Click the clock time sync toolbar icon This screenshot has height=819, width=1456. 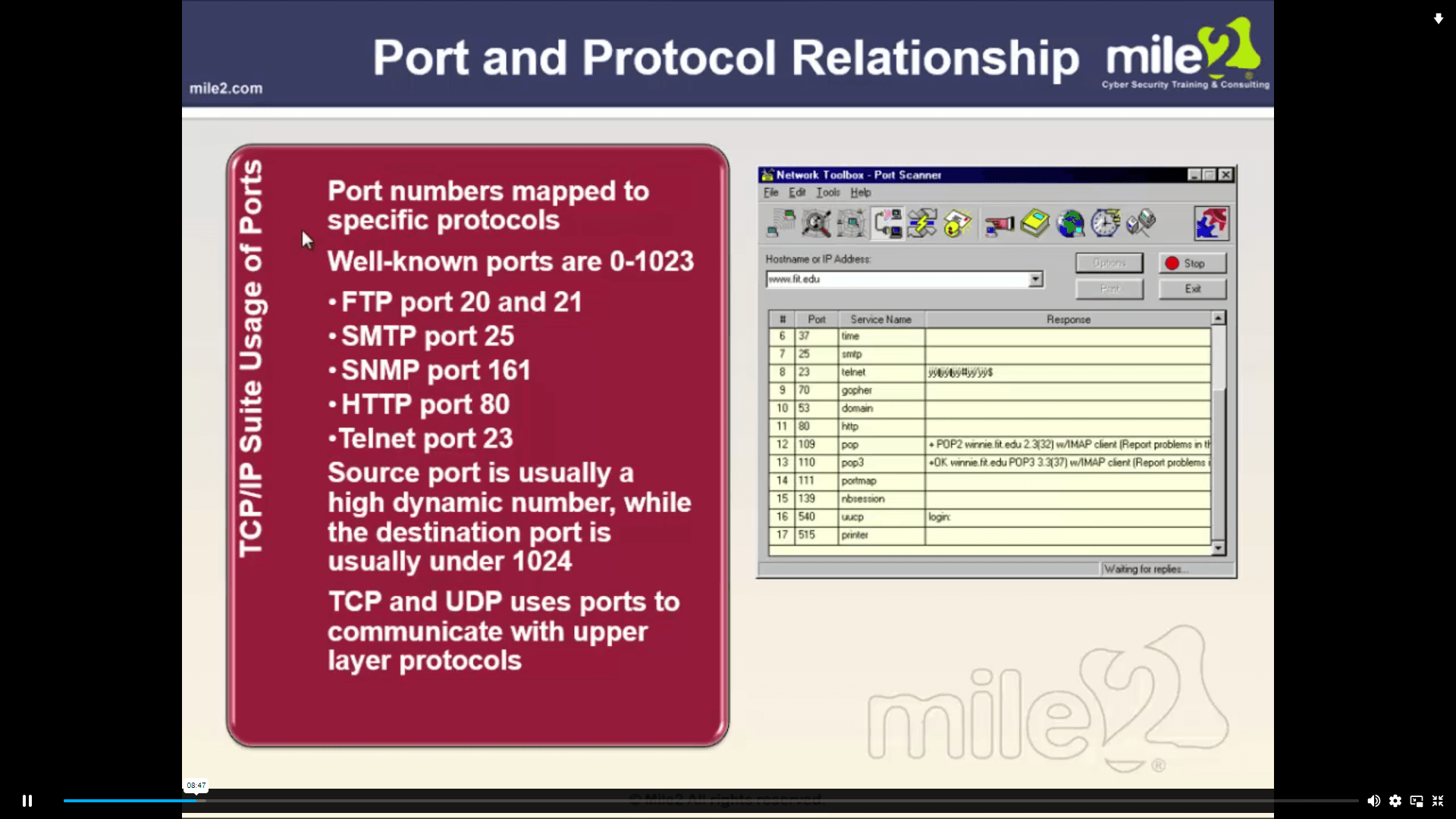click(1105, 224)
